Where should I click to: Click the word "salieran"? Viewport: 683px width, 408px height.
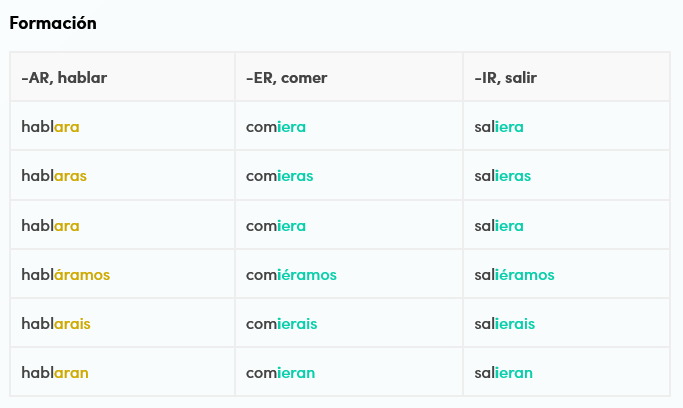coord(504,373)
